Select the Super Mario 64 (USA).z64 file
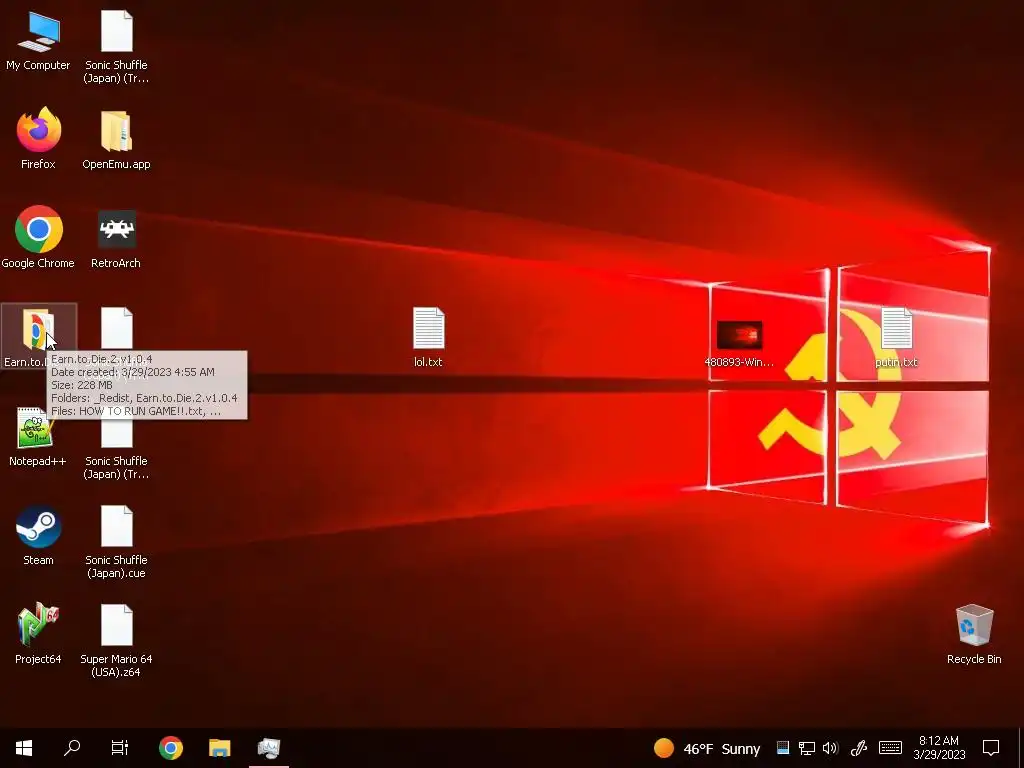Screen dimensions: 1024x768 coord(116,641)
